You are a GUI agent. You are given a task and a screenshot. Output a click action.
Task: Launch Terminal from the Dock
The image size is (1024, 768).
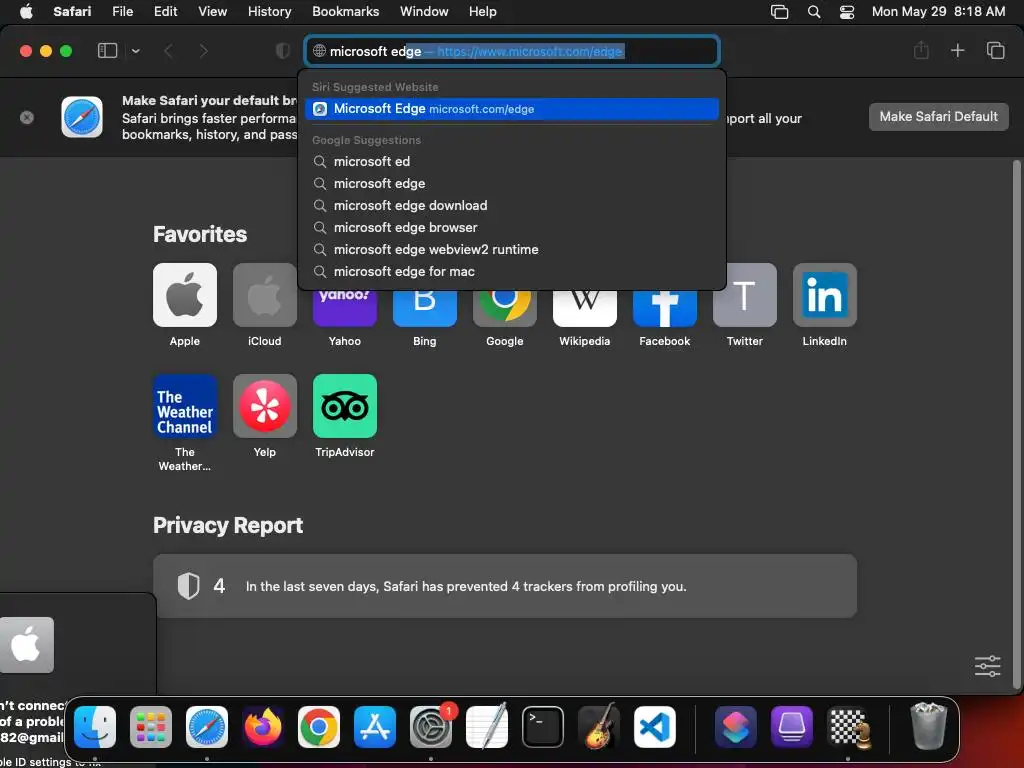click(543, 727)
